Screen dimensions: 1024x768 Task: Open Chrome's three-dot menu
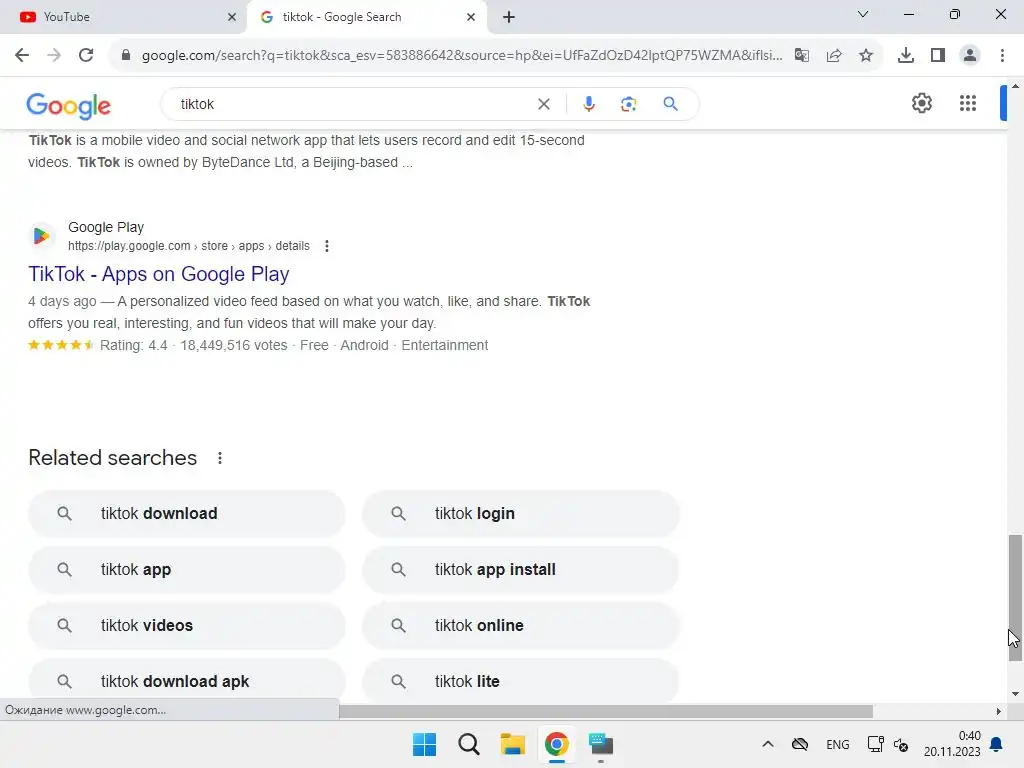[x=1002, y=55]
